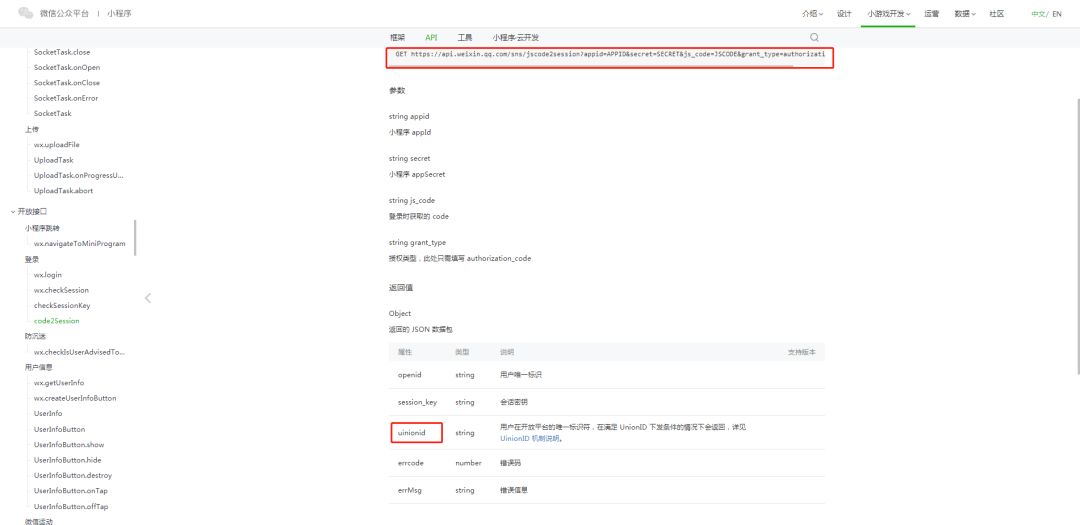Select the 微信运动 sidebar category
Viewport: 1080px width, 525px height.
tap(39, 521)
